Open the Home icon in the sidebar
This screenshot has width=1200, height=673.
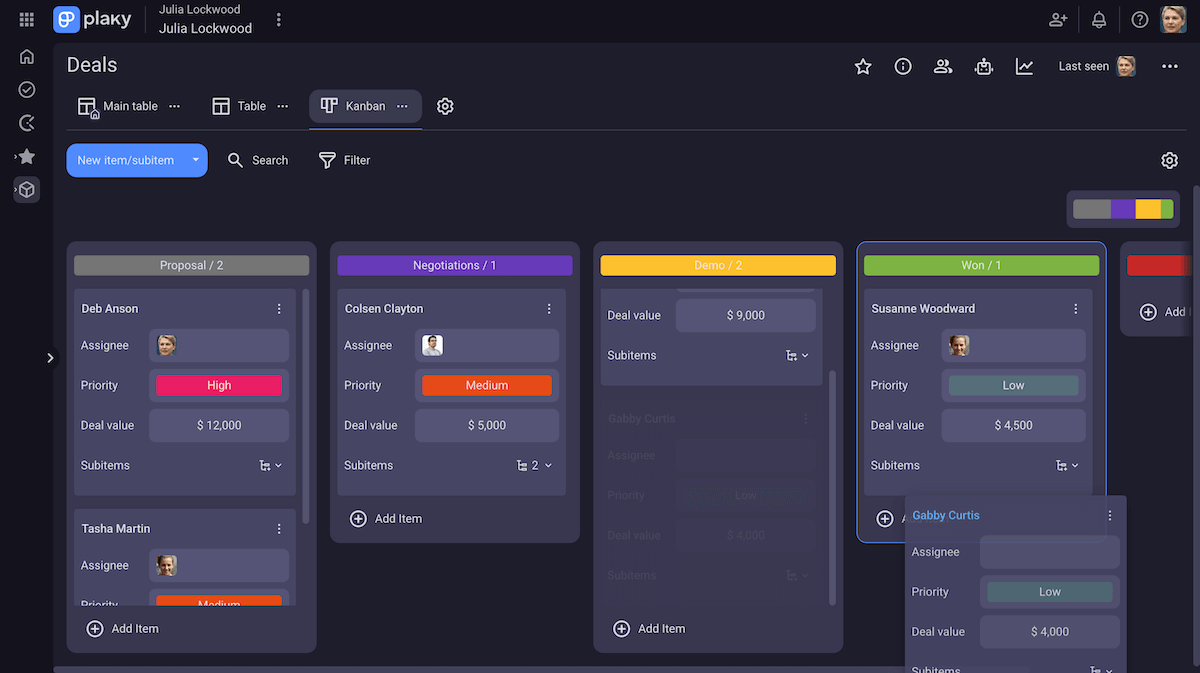coord(26,57)
